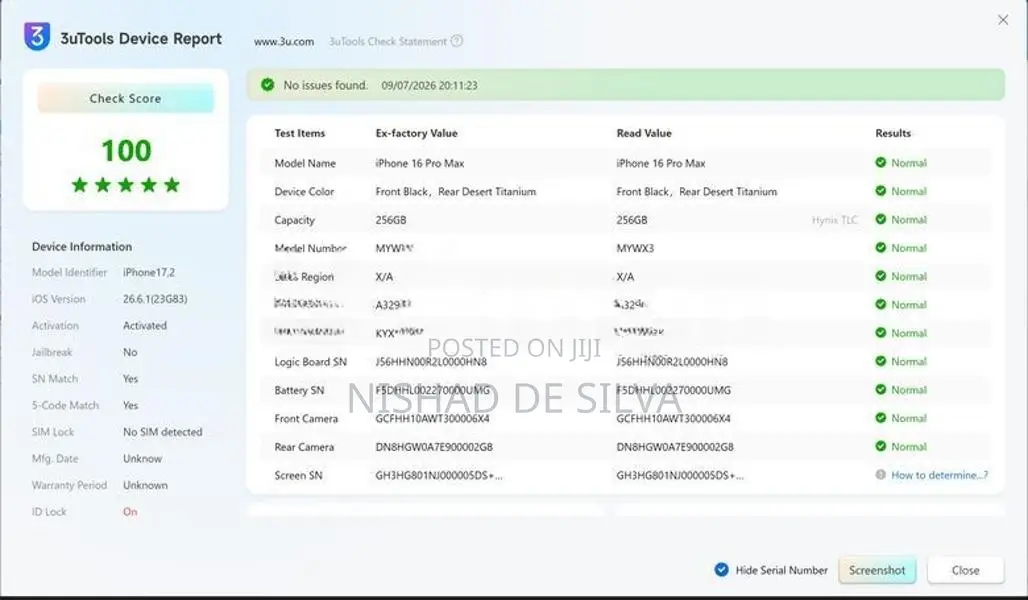Toggle the Hide Serial Number checkbox
The image size is (1028, 600).
pos(721,570)
